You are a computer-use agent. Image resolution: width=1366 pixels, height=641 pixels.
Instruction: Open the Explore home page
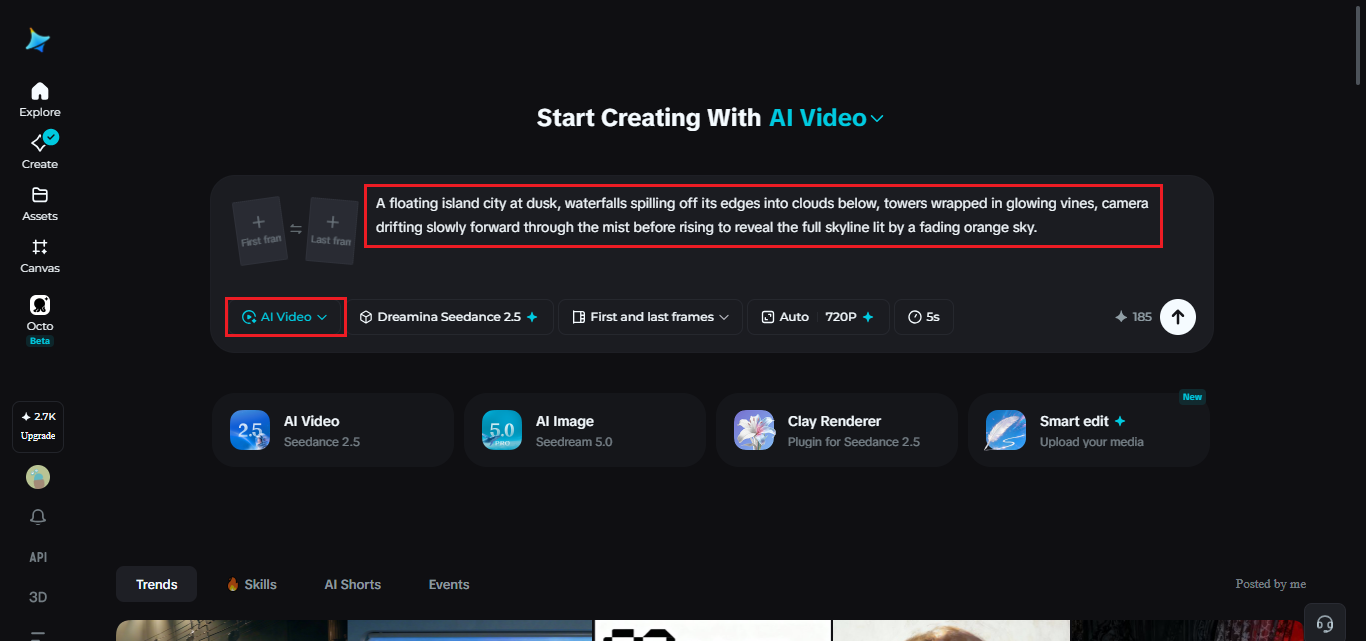click(x=40, y=100)
